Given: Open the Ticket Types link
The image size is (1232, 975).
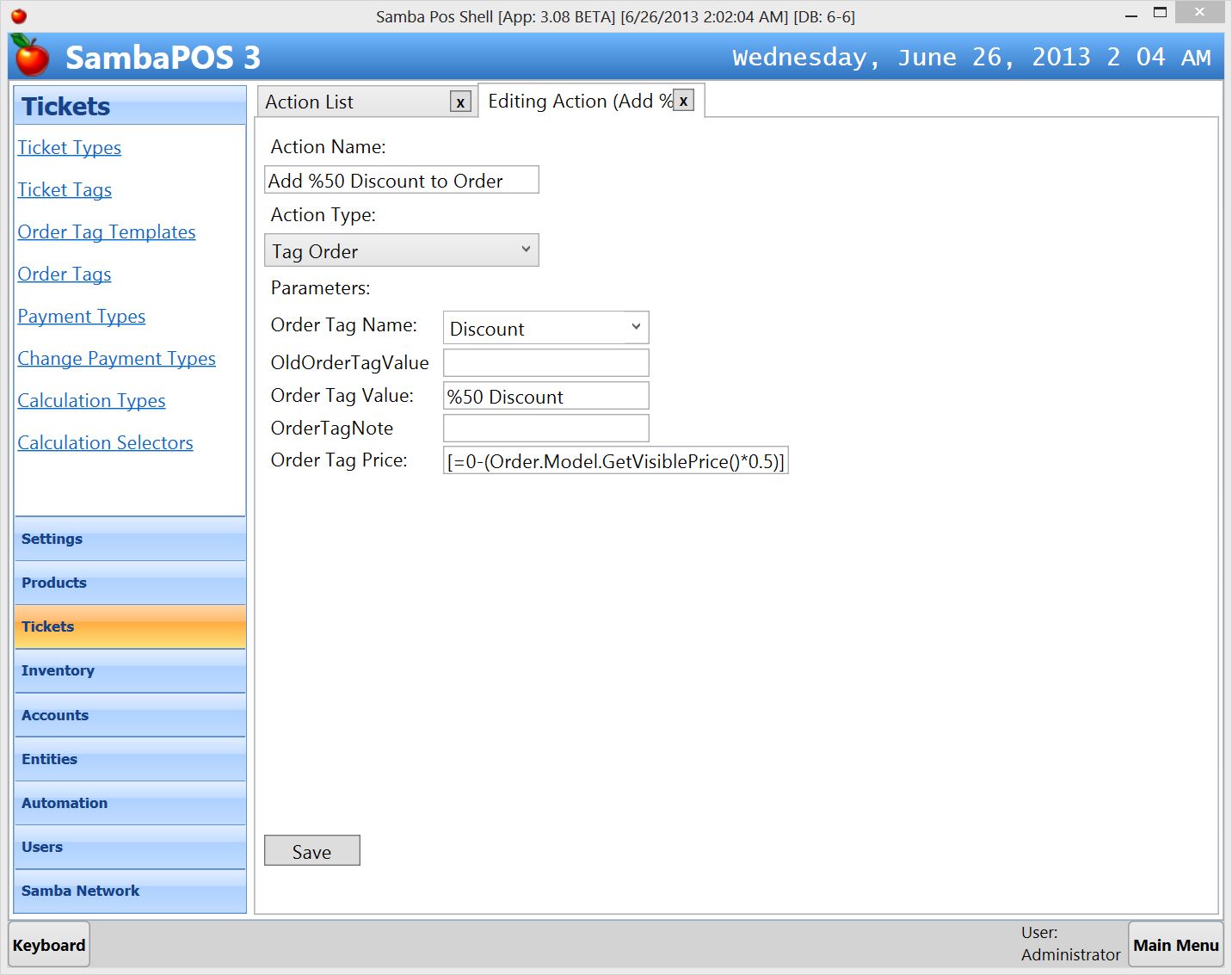Looking at the screenshot, I should pos(70,148).
